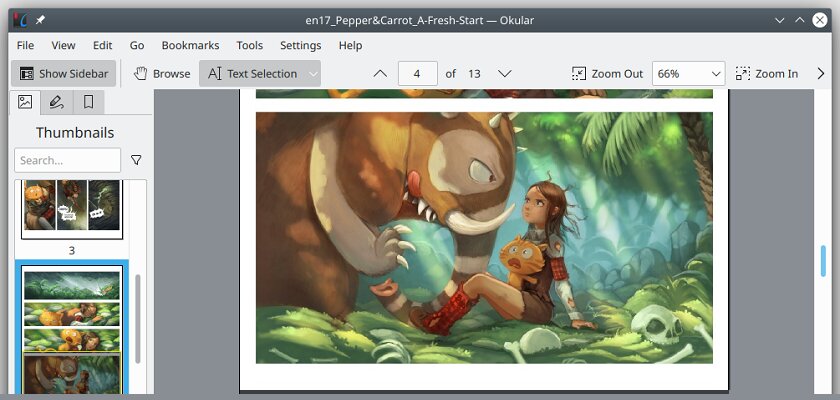The height and width of the screenshot is (400, 840).
Task: Toggle the Show Sidebar button
Action: click(64, 74)
